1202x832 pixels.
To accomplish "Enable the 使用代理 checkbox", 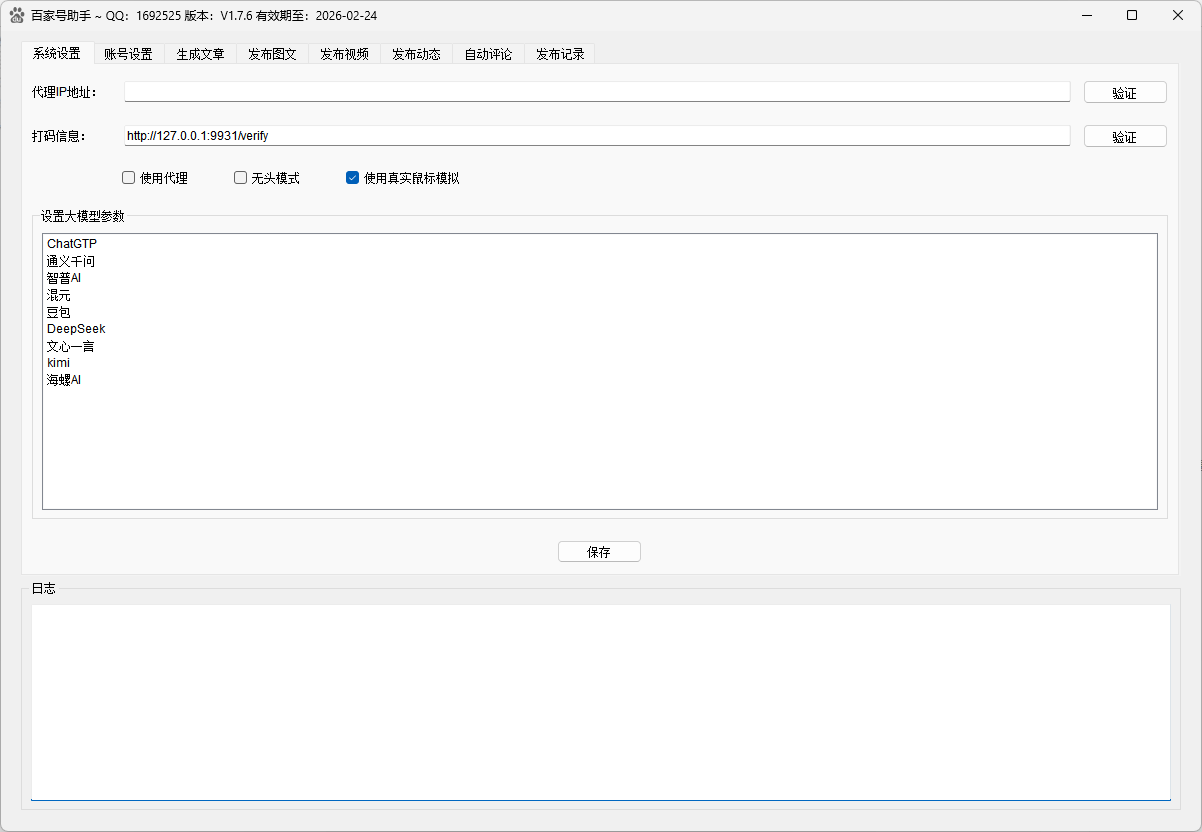I will tap(128, 177).
